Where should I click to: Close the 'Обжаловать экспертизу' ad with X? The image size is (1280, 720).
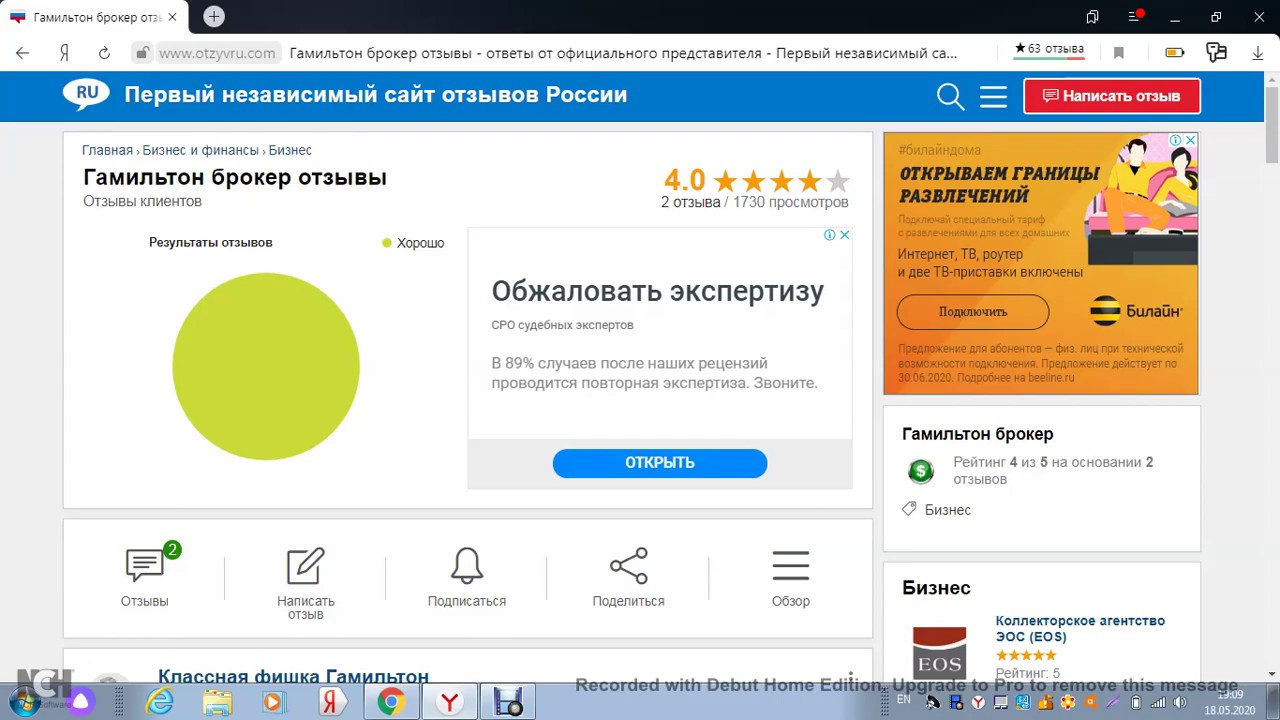tap(844, 235)
